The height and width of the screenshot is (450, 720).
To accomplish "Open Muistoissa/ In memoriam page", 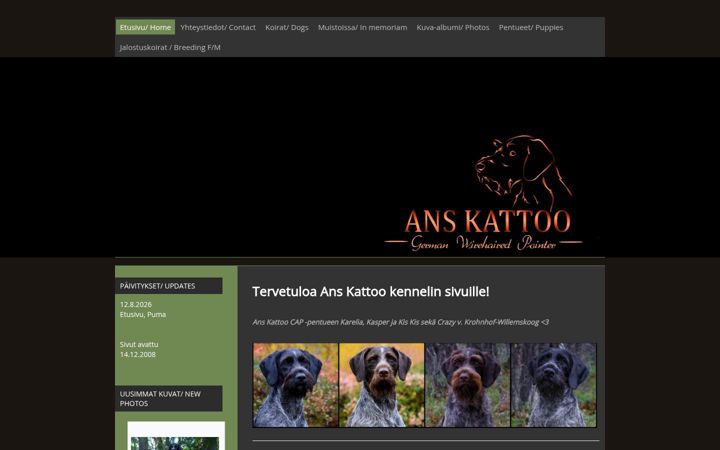I will point(362,27).
